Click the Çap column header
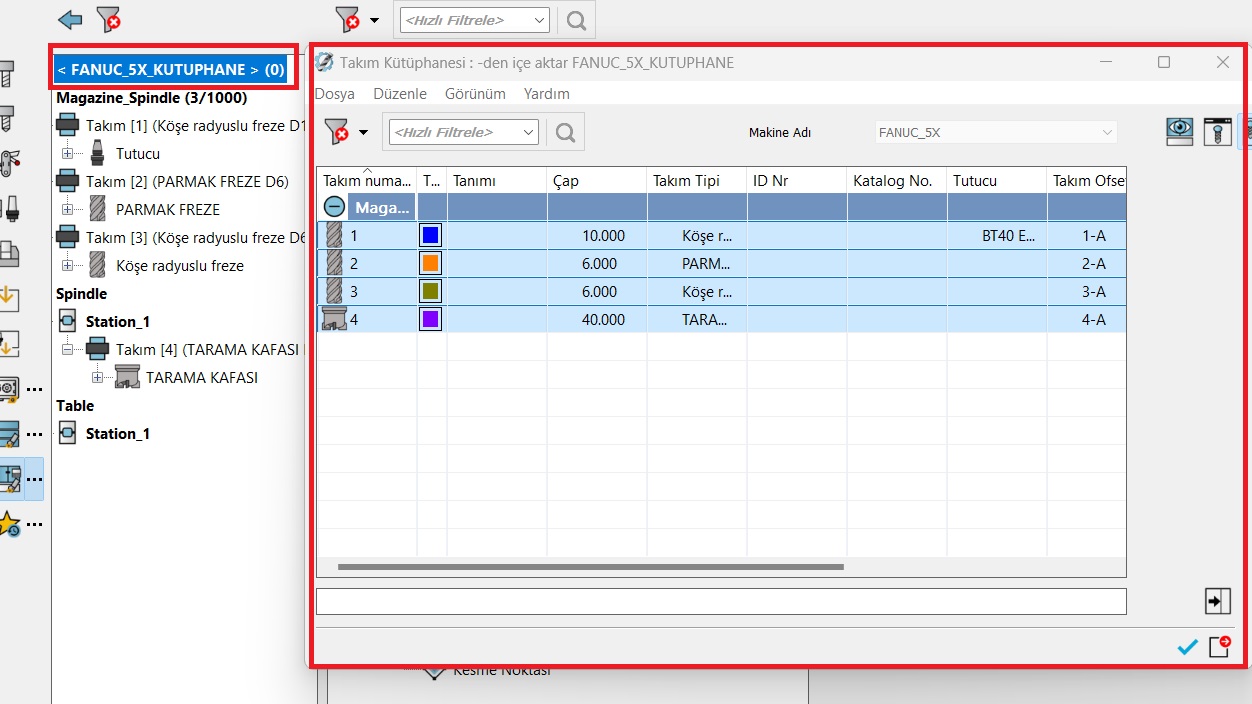The width and height of the screenshot is (1252, 704). point(597,180)
